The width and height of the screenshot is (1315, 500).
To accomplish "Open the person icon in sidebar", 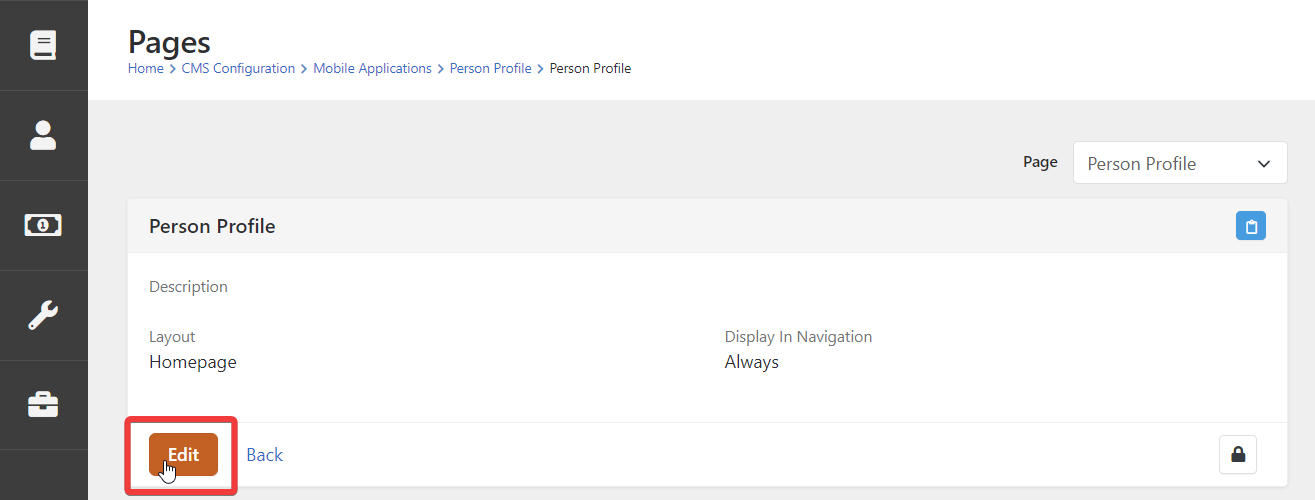I will pyautogui.click(x=43, y=135).
